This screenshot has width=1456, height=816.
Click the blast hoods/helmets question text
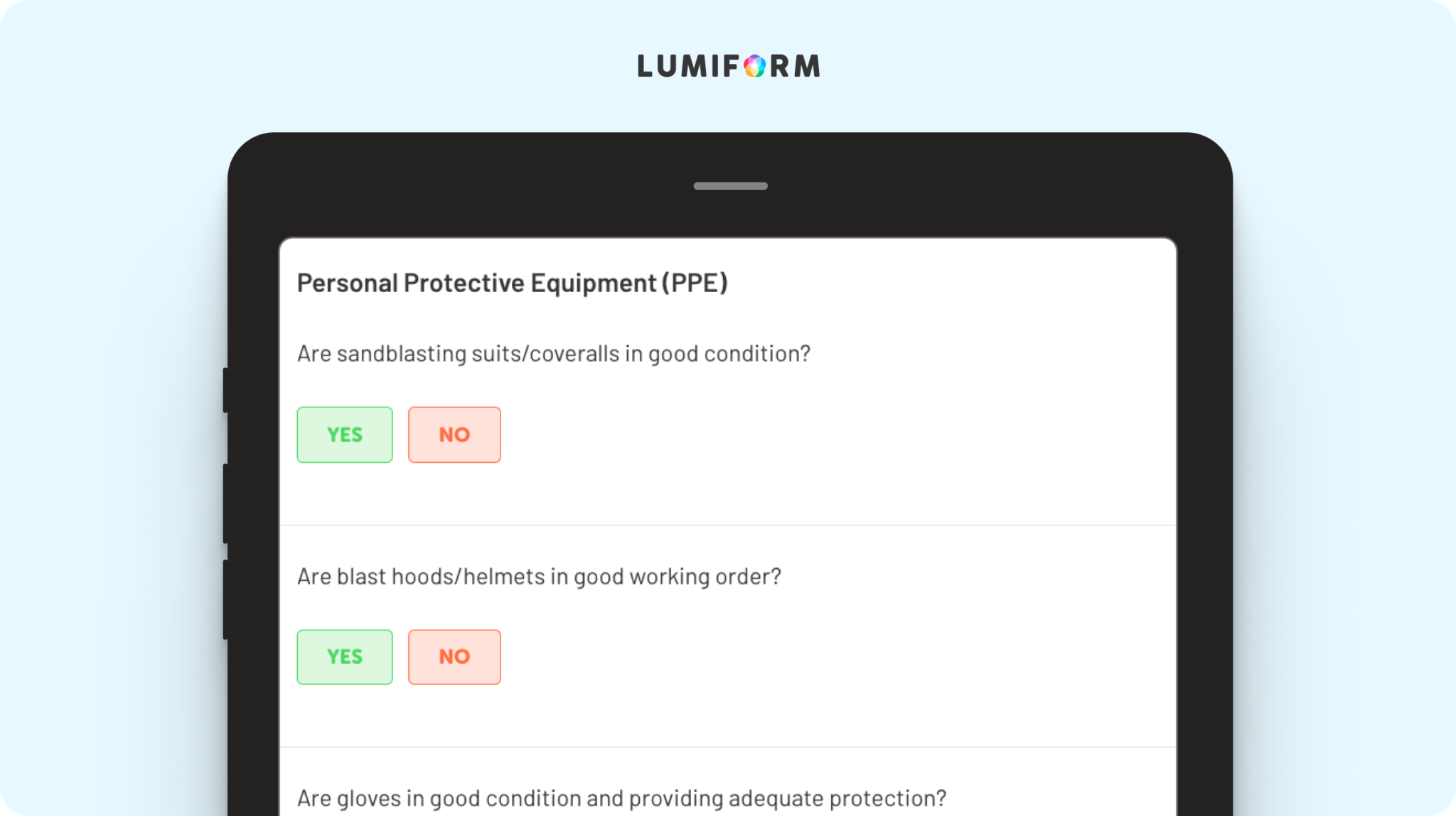tap(539, 576)
